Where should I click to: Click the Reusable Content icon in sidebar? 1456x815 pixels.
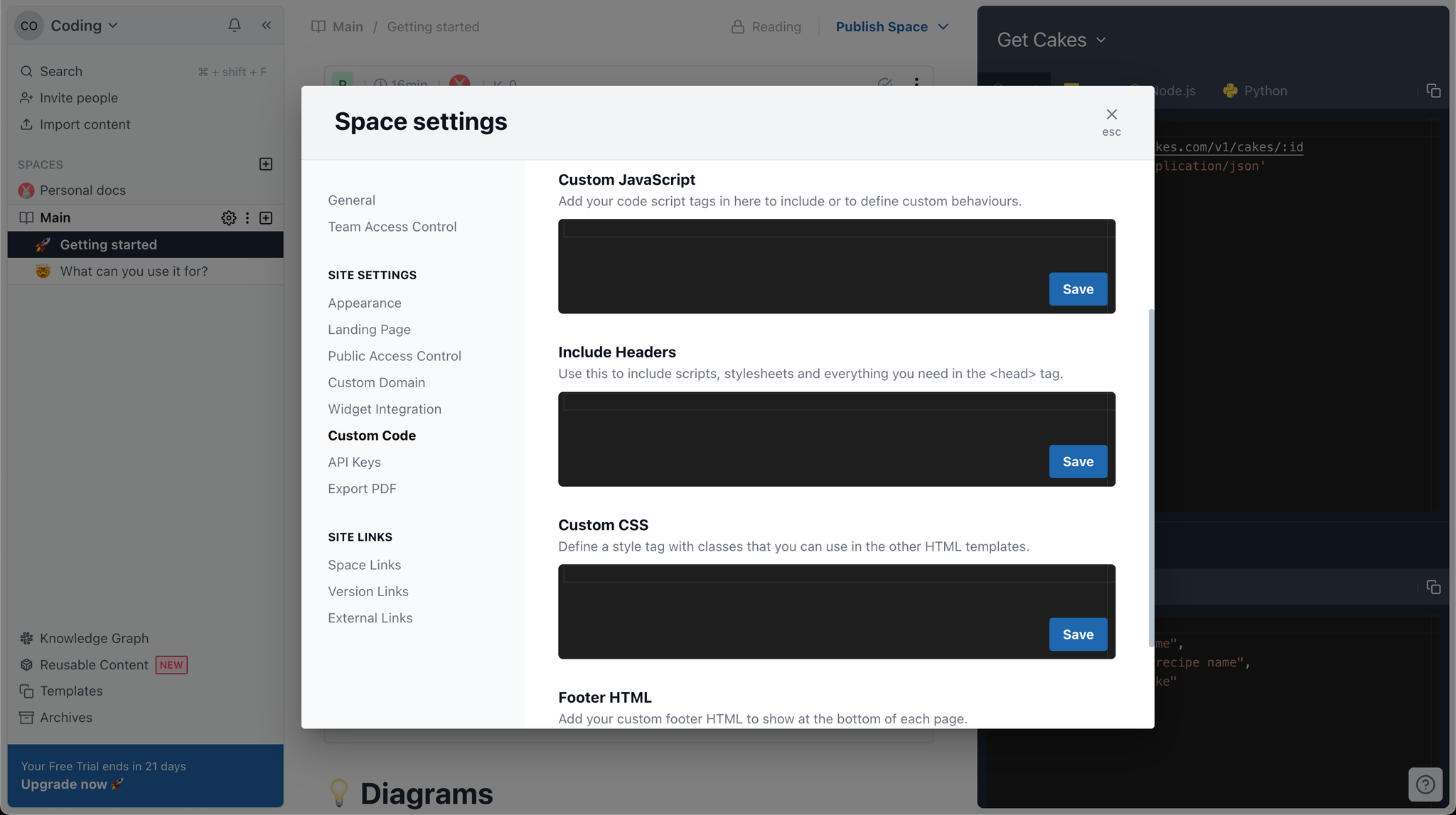27,664
